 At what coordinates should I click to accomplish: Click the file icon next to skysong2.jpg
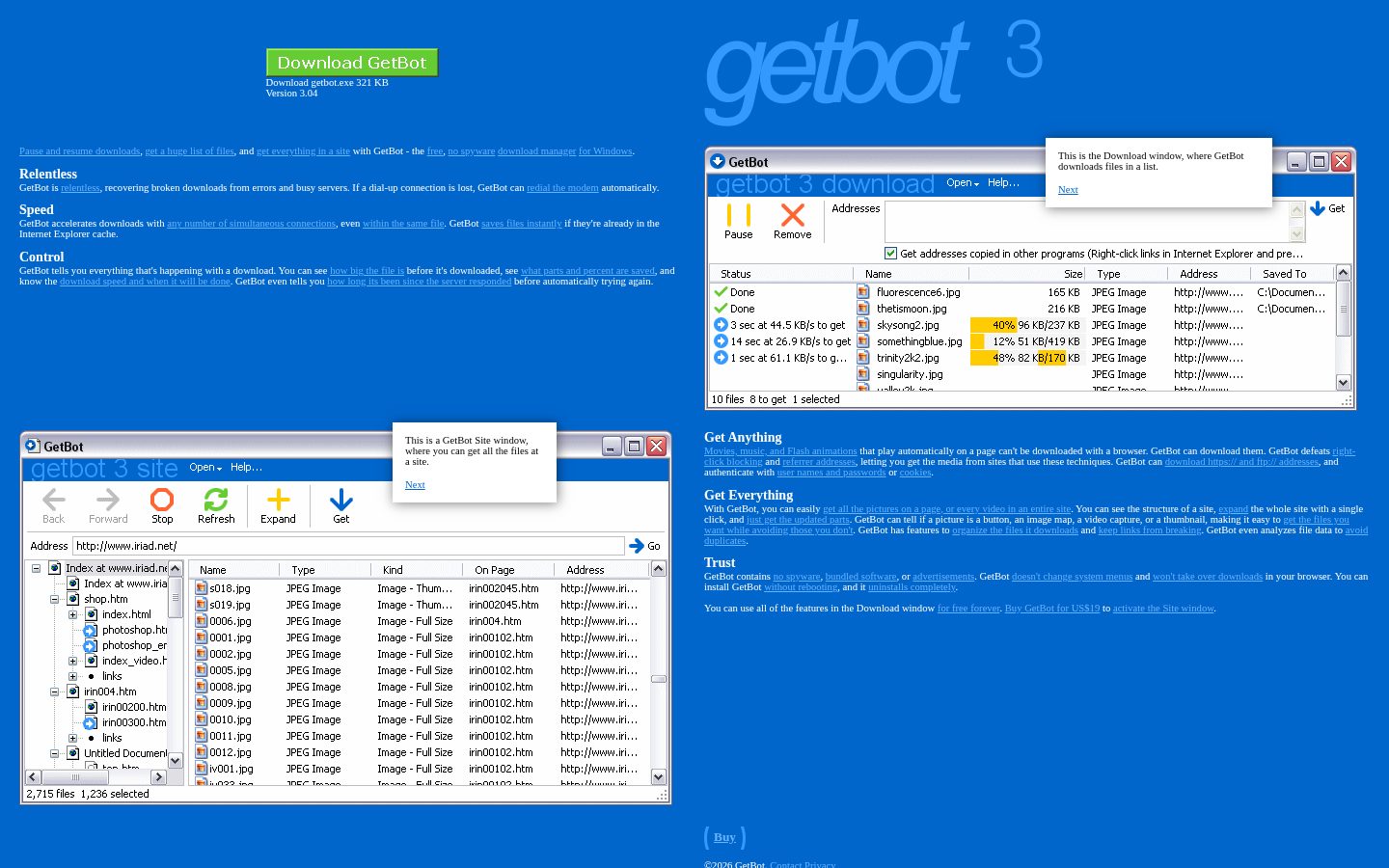click(x=863, y=325)
